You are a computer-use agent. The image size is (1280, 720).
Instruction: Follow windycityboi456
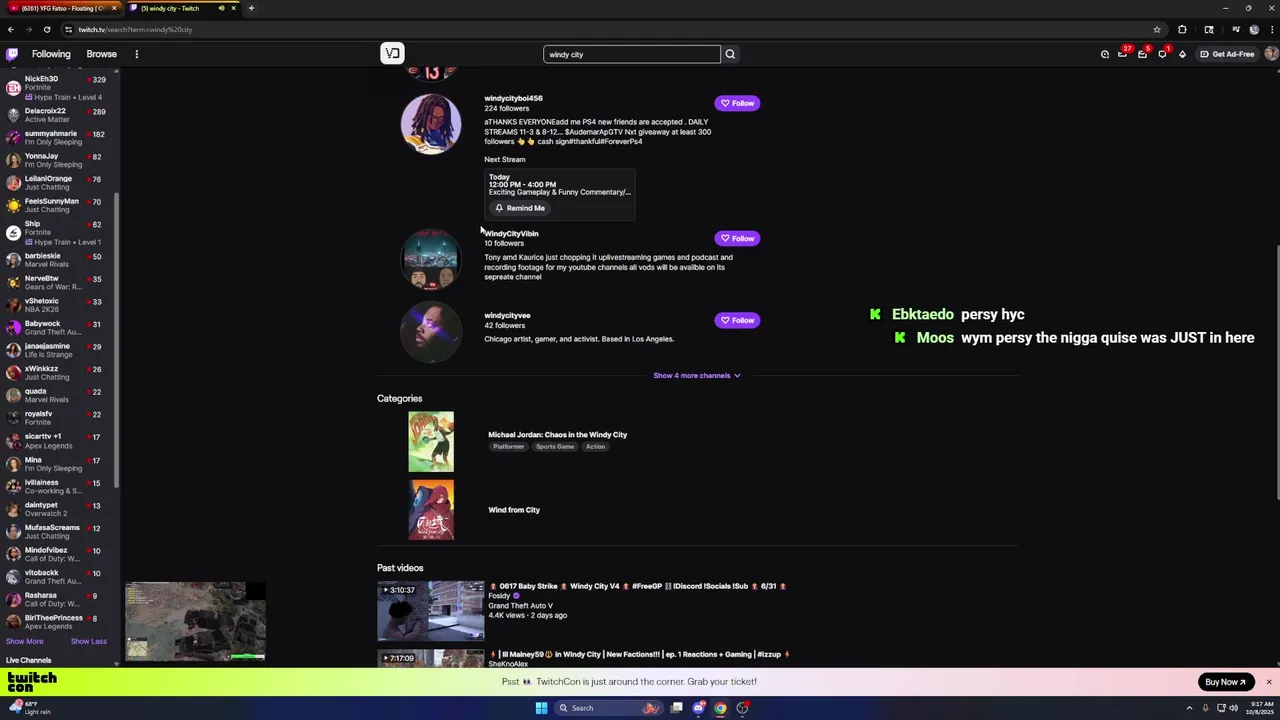737,103
